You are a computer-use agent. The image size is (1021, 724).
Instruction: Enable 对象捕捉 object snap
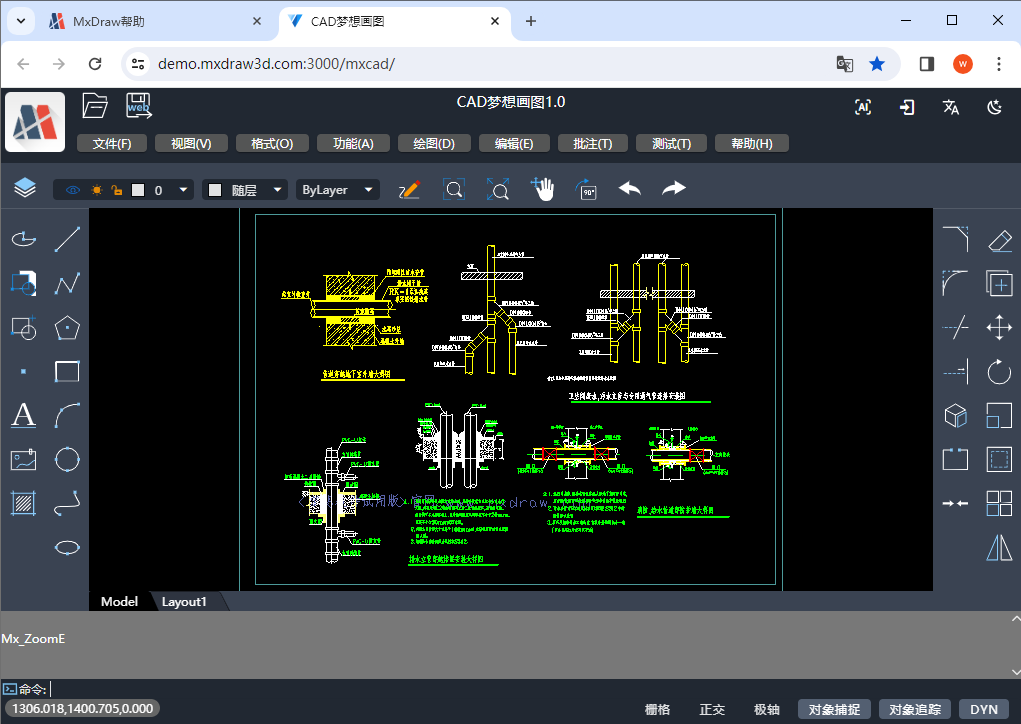[833, 709]
